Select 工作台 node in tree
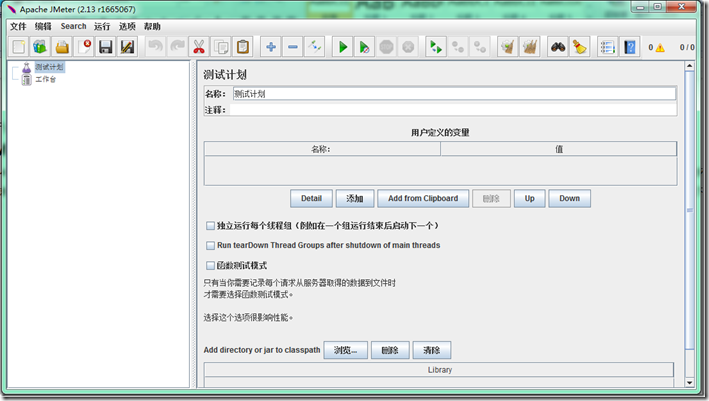The width and height of the screenshot is (709, 401). click(x=45, y=80)
